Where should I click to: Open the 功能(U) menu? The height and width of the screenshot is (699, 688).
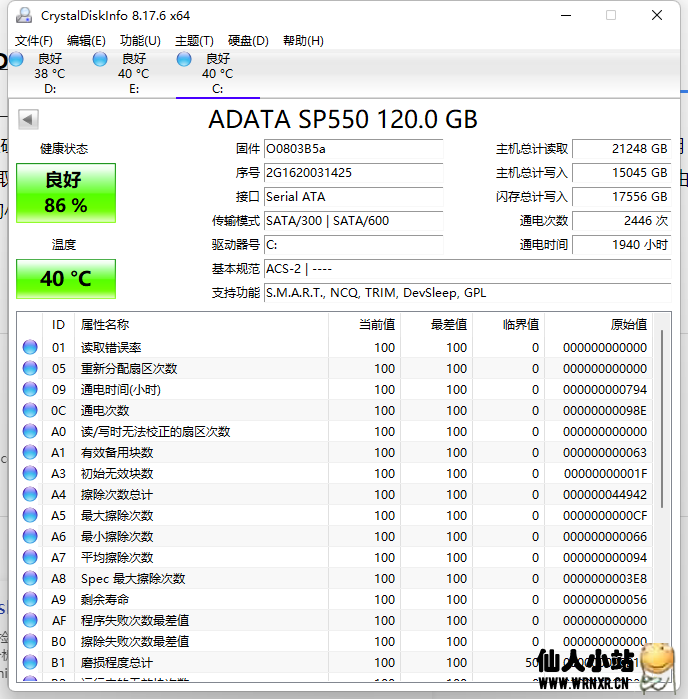pyautogui.click(x=140, y=41)
